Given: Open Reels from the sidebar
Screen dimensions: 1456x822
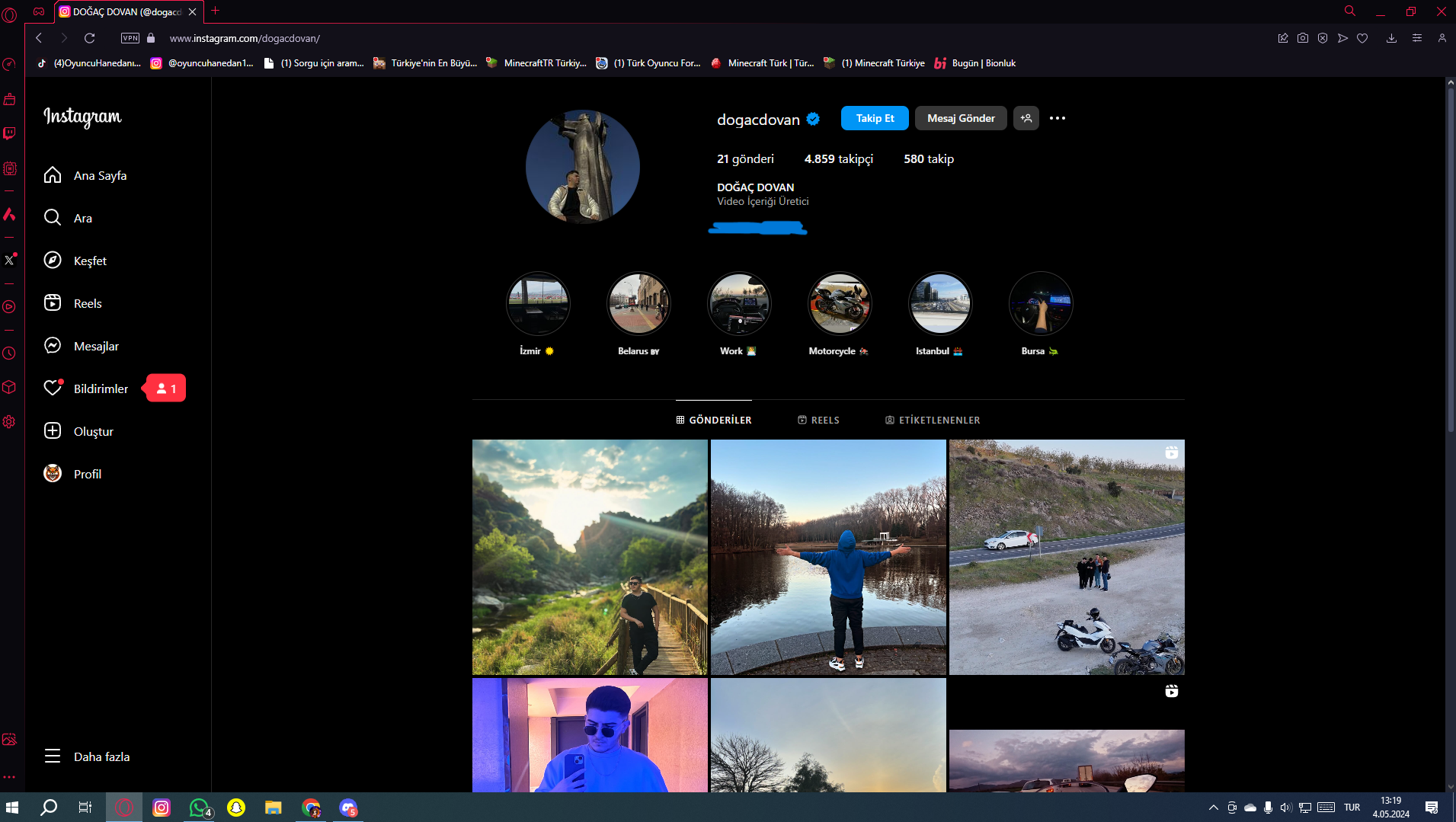Looking at the screenshot, I should coord(72,303).
